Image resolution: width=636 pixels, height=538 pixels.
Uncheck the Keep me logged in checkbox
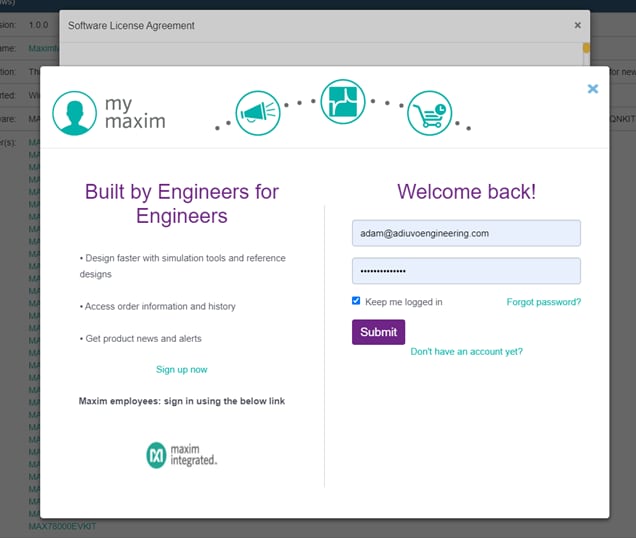click(x=357, y=301)
